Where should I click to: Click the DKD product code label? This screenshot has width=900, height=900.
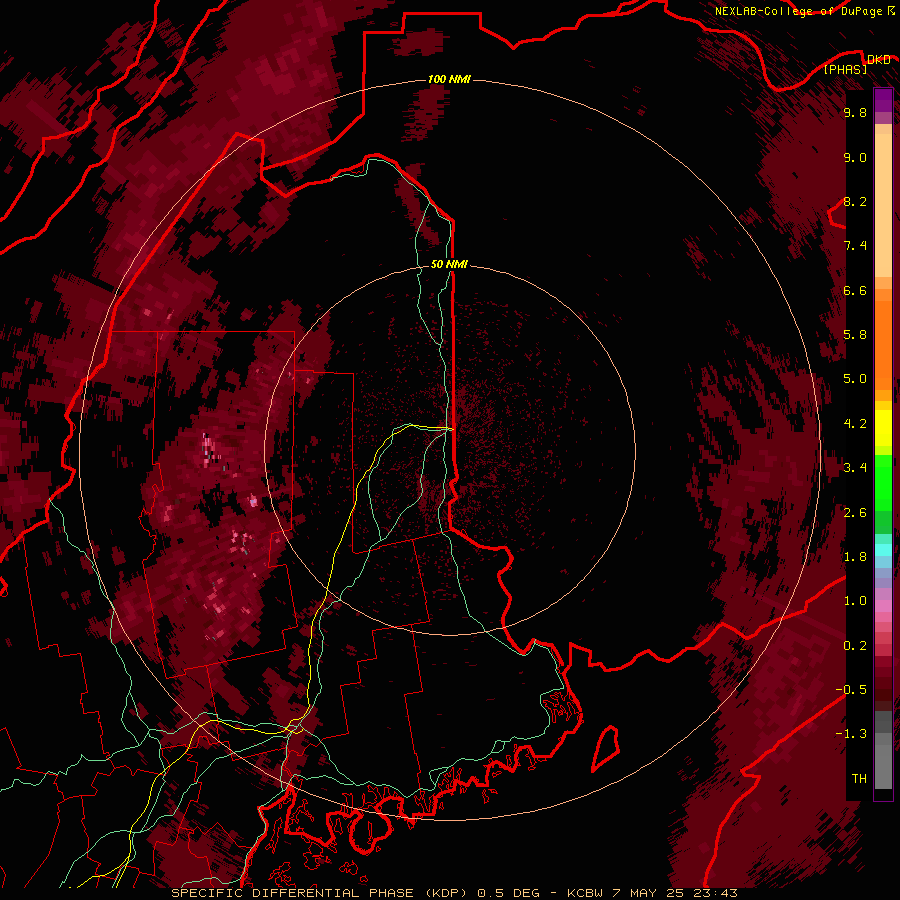coord(878,60)
